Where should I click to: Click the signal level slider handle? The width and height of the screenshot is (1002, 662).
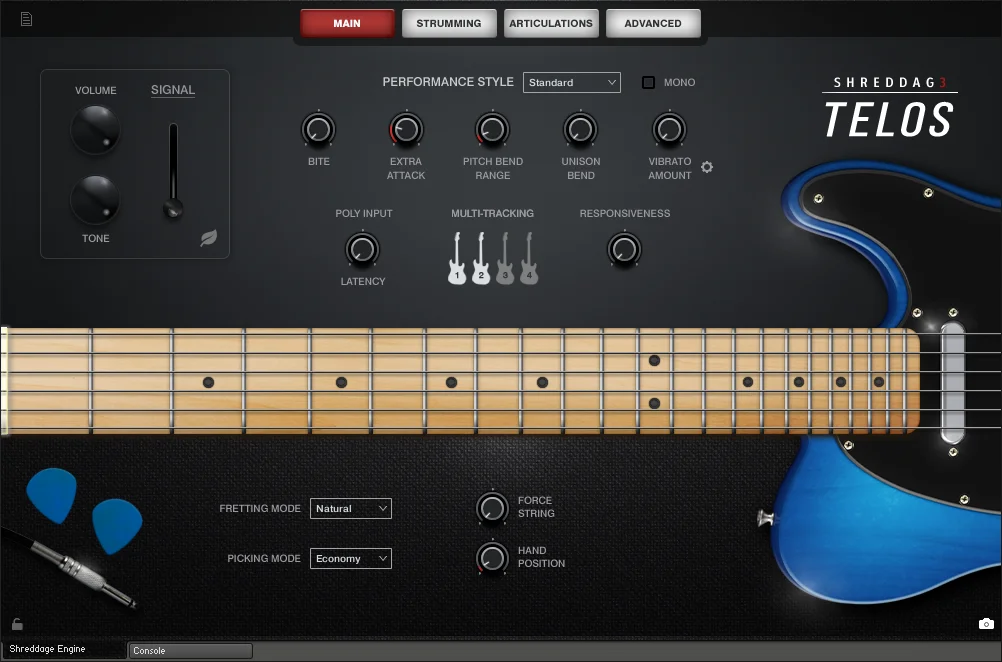pyautogui.click(x=173, y=208)
